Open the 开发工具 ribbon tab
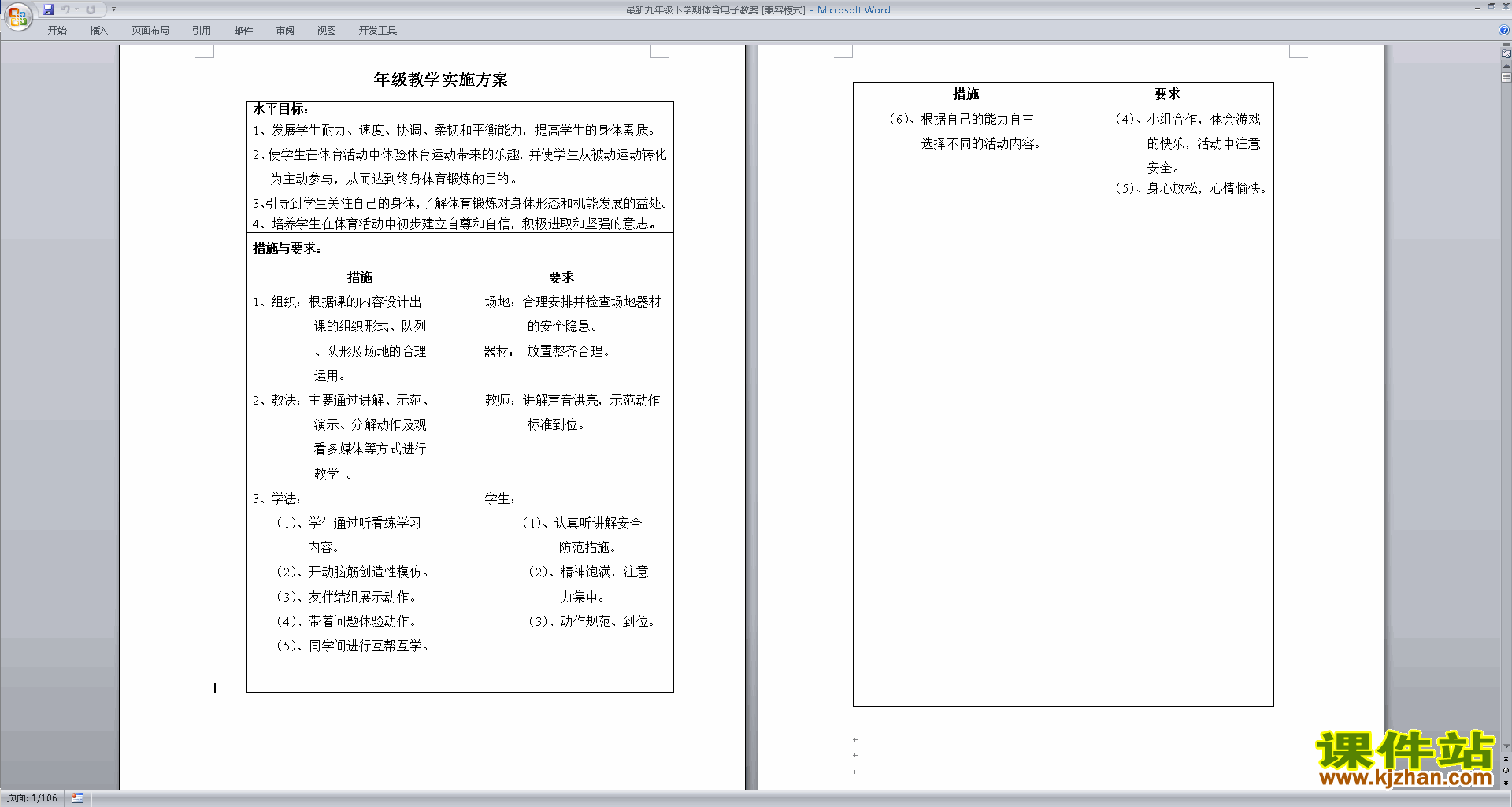This screenshot has height=807, width=1512. [378, 30]
